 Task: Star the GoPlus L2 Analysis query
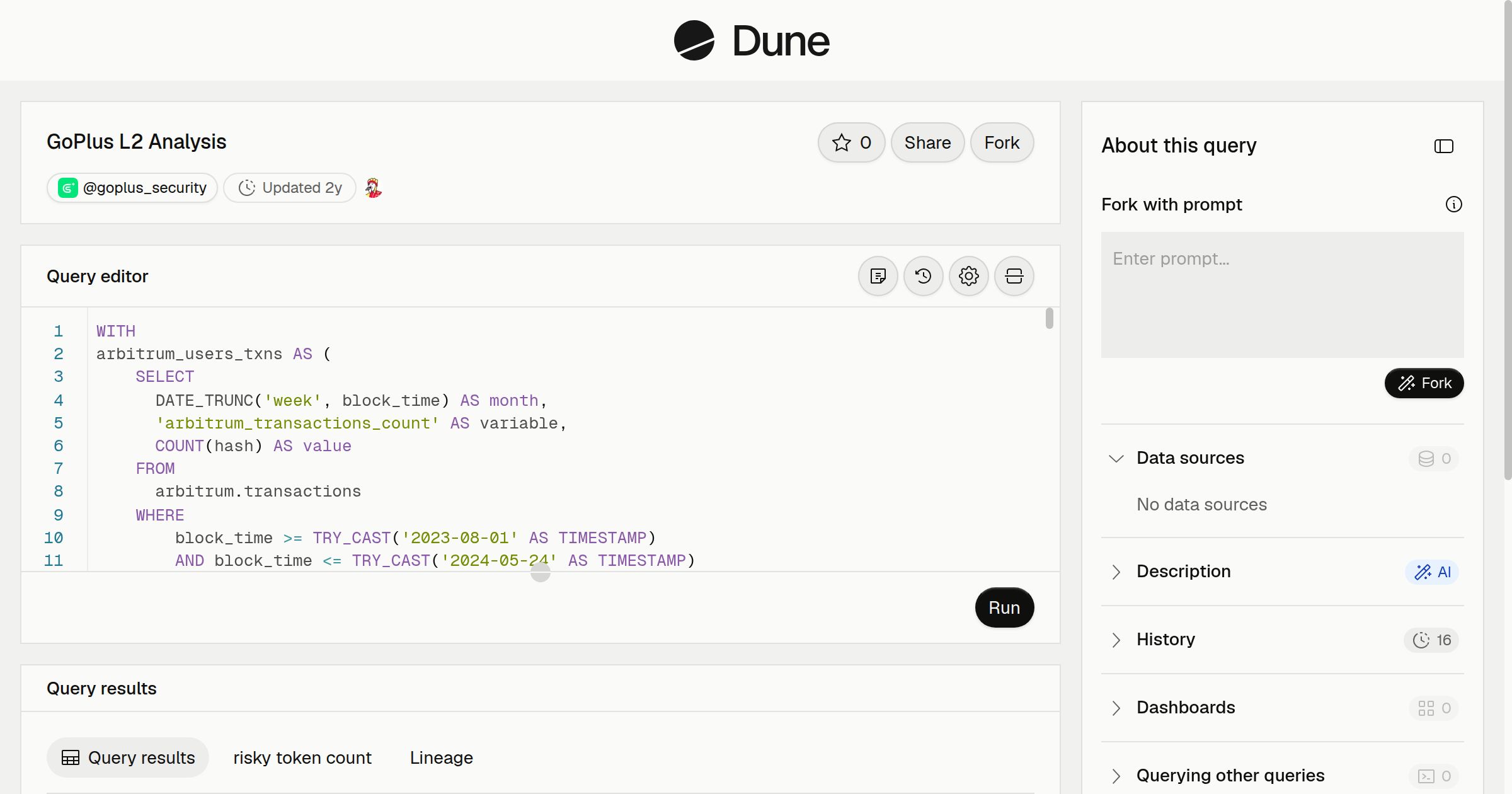(851, 142)
